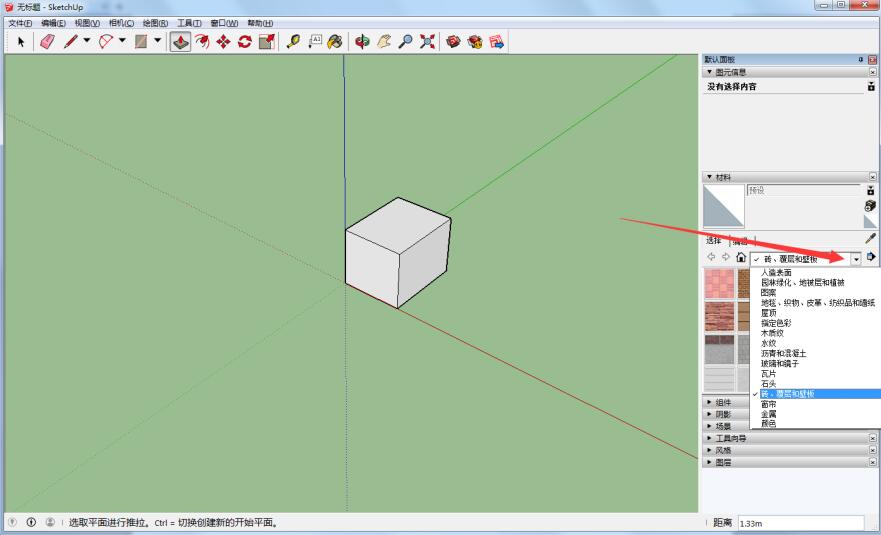Choose the Rotate tool in the toolbar
This screenshot has height=535, width=881.
pyautogui.click(x=245, y=41)
